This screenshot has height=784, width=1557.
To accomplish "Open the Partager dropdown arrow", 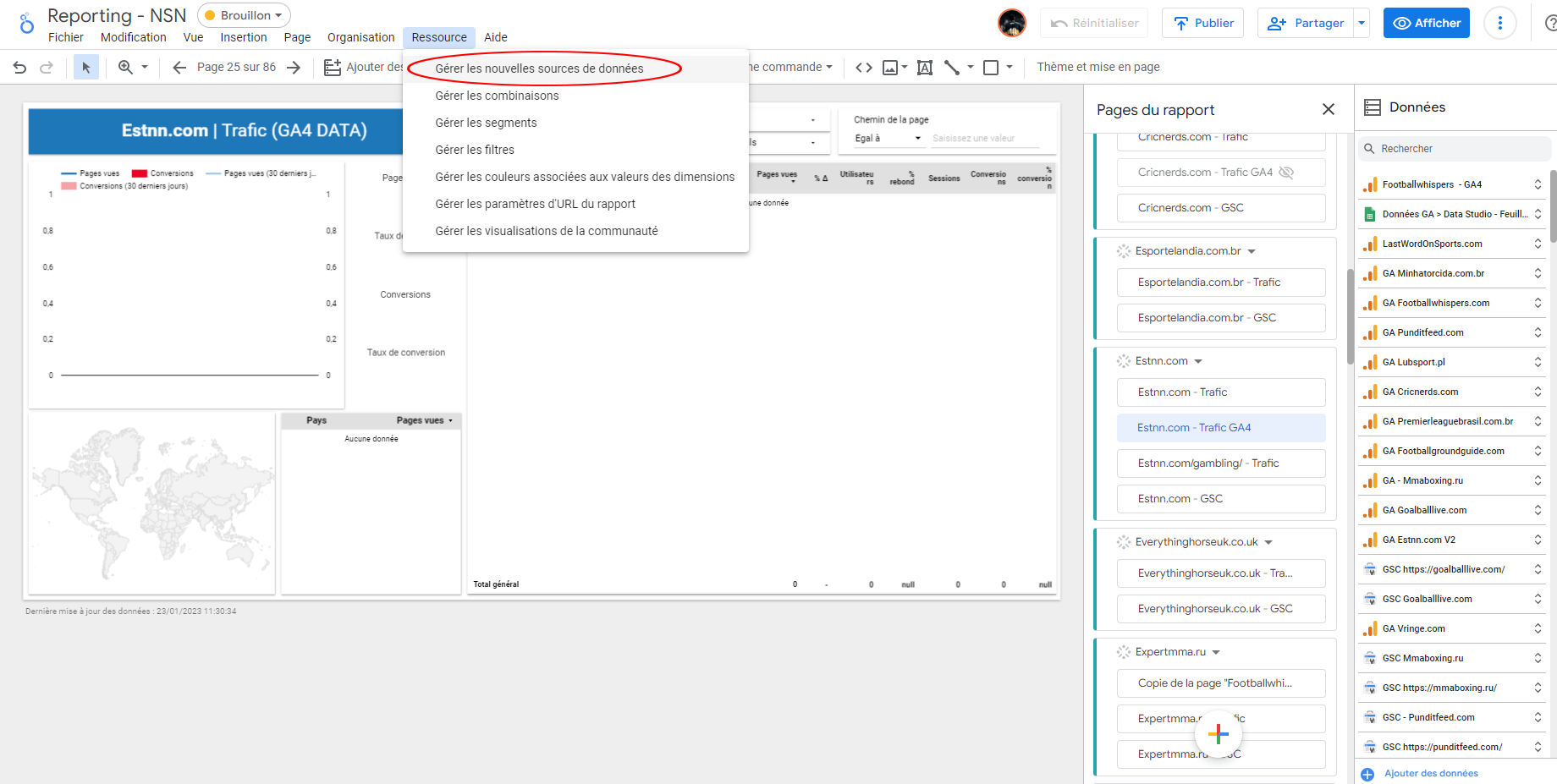I will 1362,23.
